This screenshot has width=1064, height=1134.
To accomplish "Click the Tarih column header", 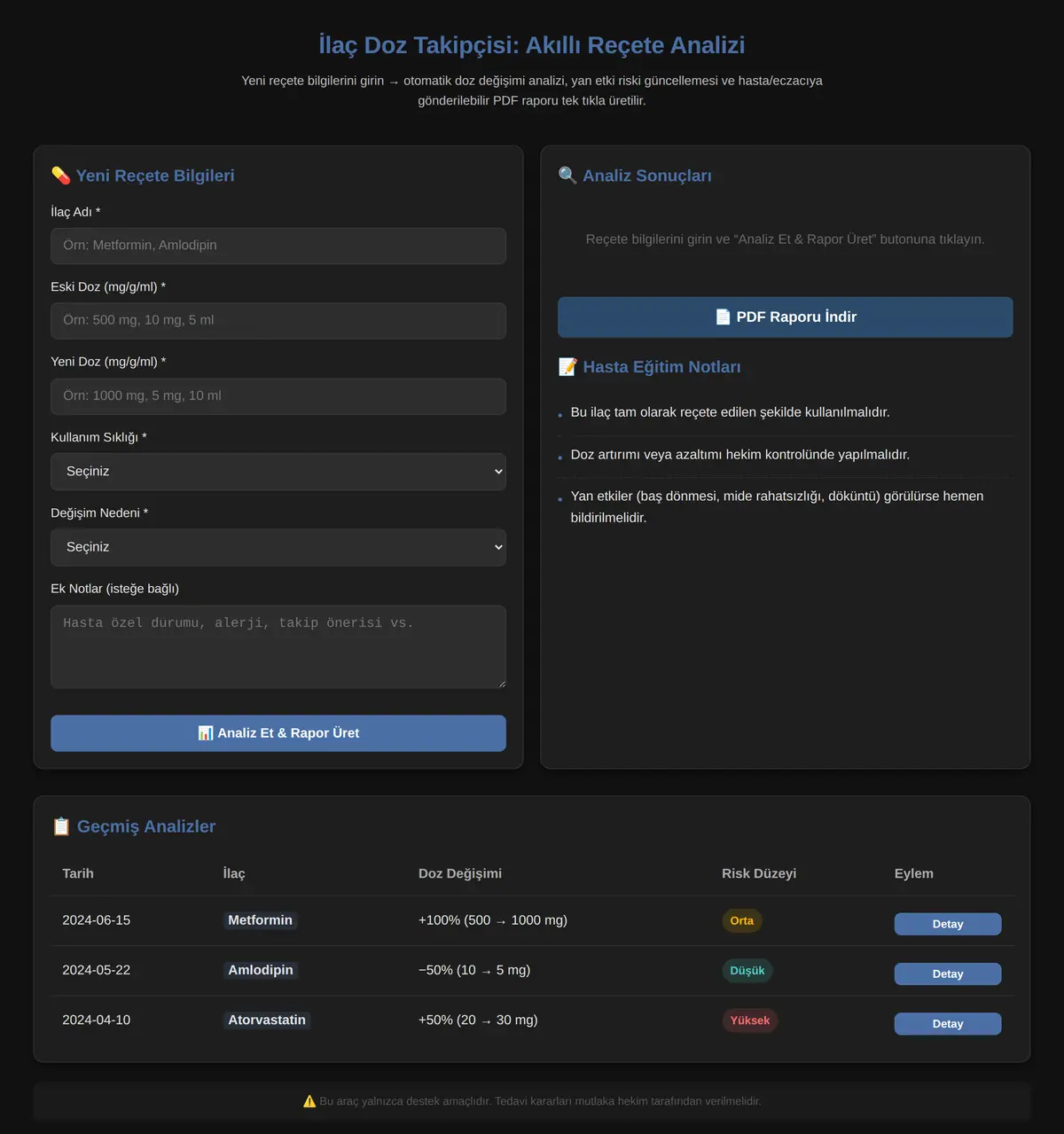I will coord(78,873).
